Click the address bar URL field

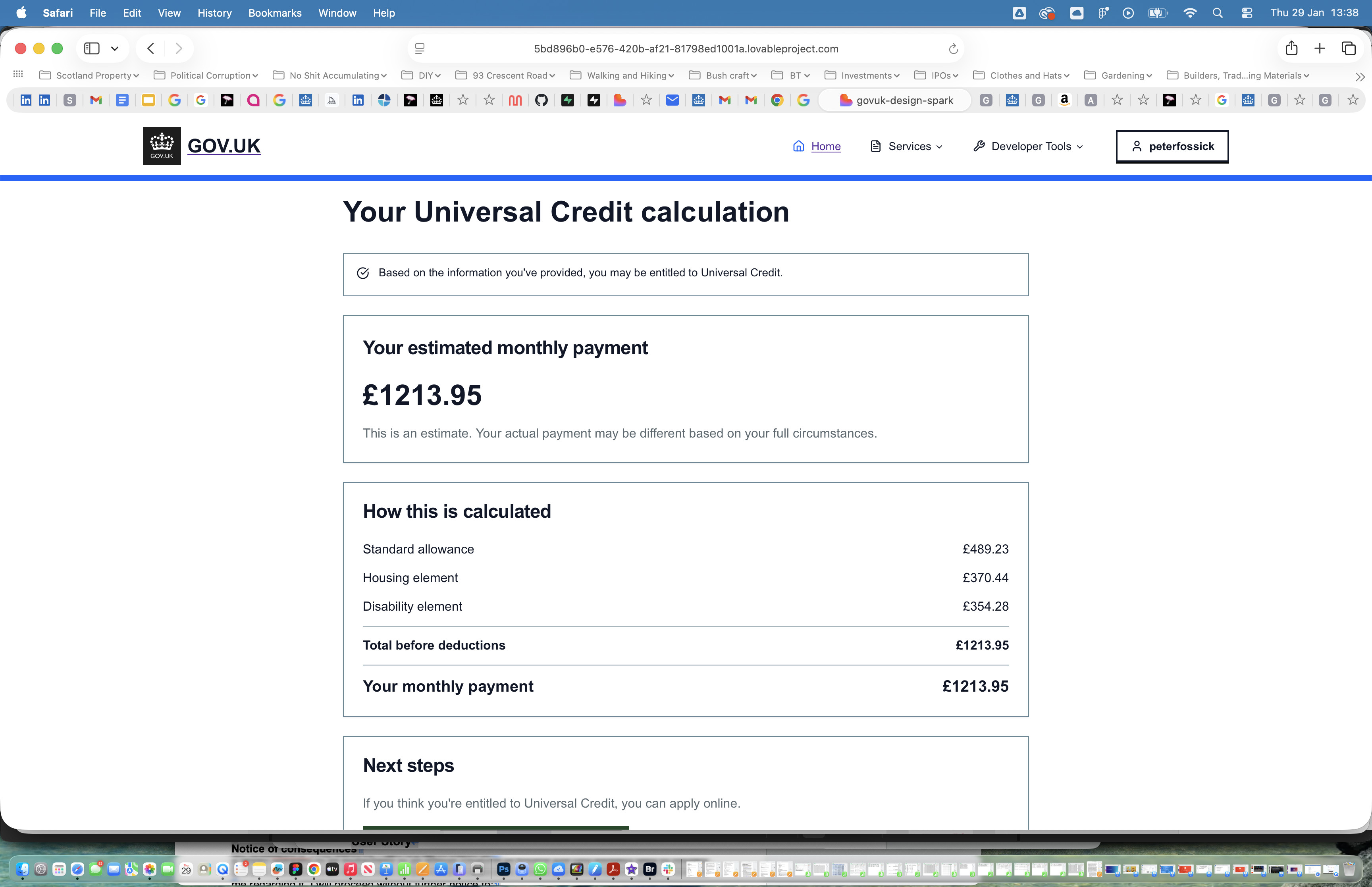tap(685, 49)
